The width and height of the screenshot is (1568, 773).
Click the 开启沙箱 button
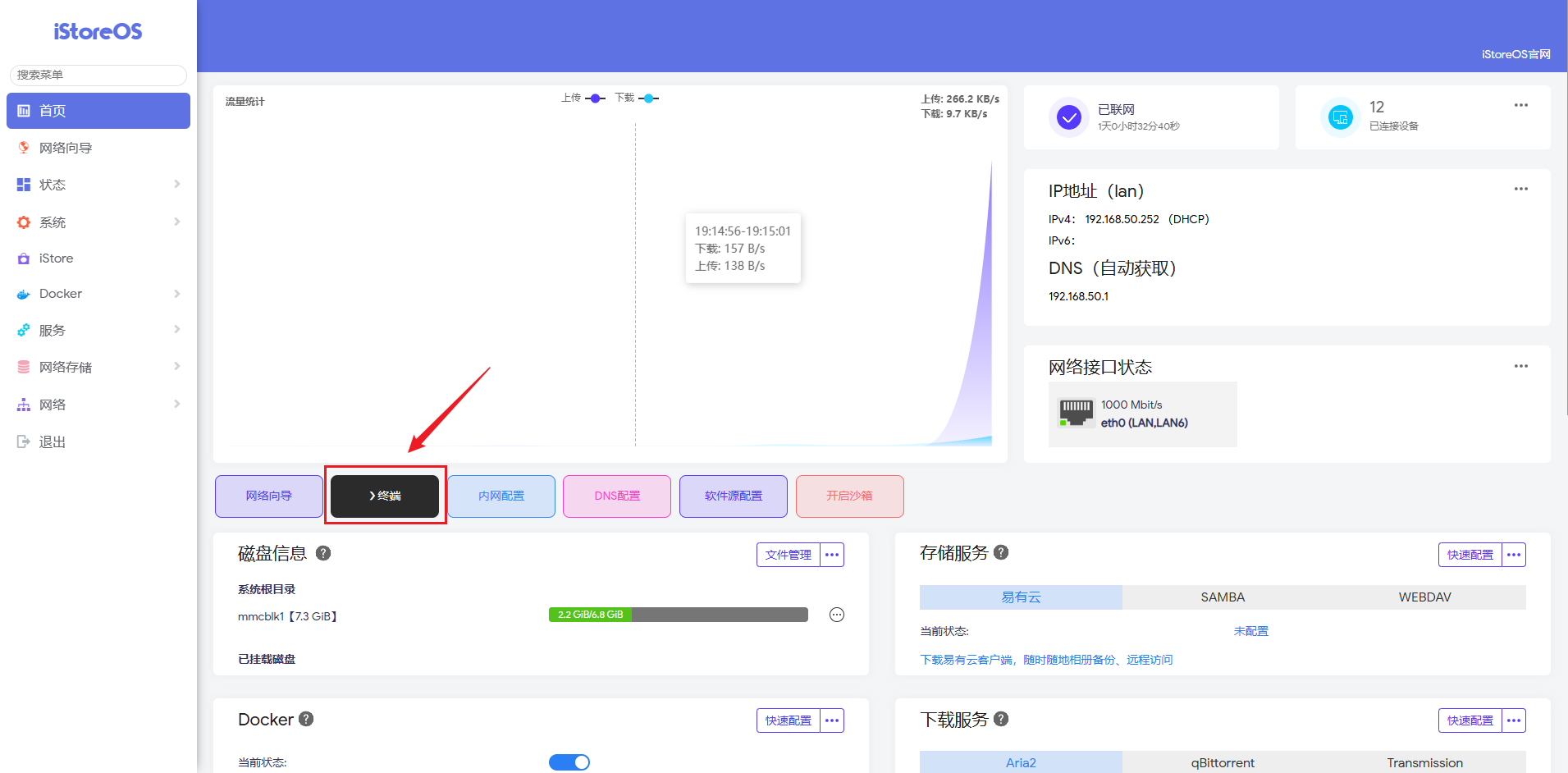click(850, 496)
